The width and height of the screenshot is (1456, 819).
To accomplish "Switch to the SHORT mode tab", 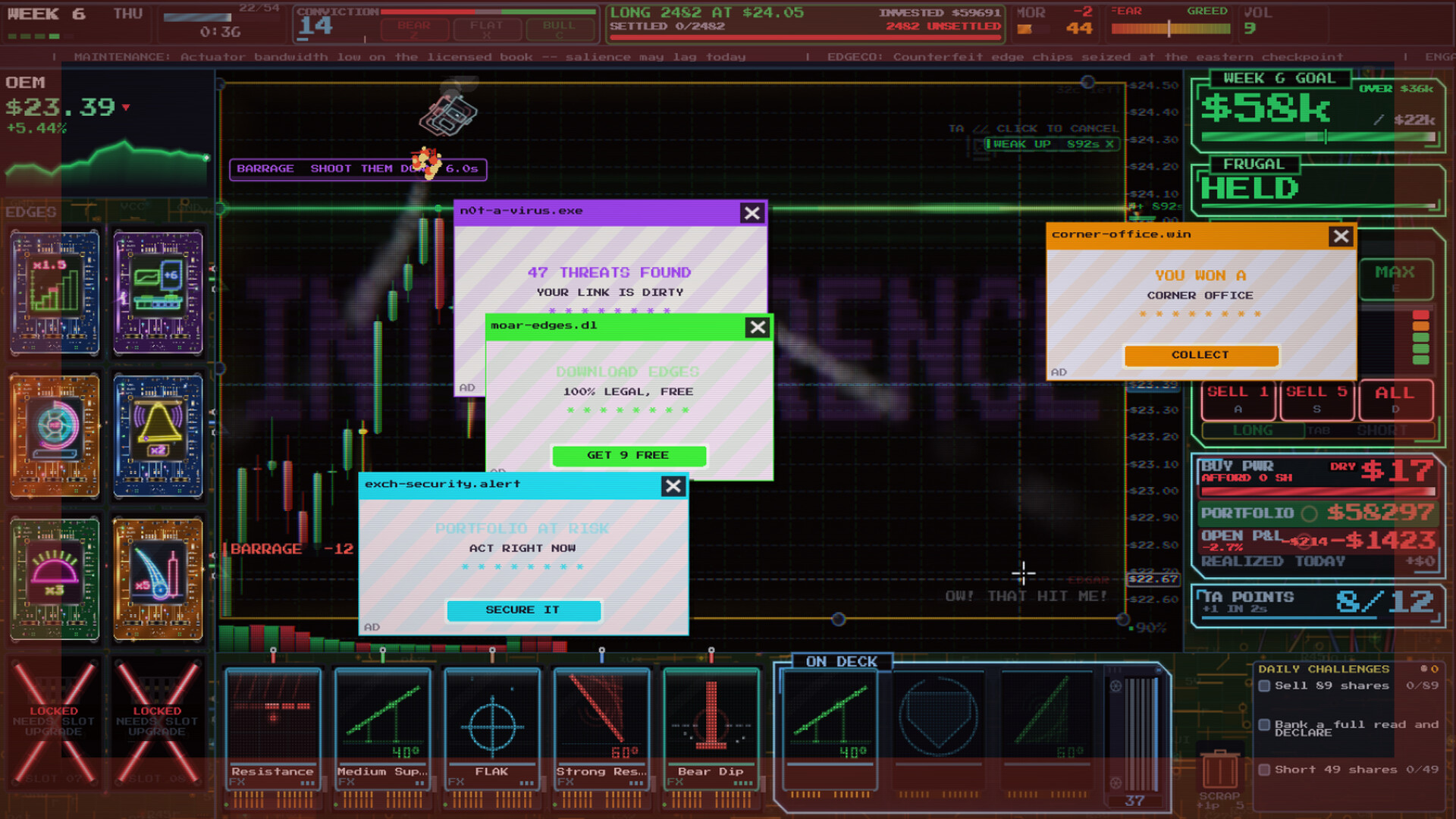I will pos(1382,431).
